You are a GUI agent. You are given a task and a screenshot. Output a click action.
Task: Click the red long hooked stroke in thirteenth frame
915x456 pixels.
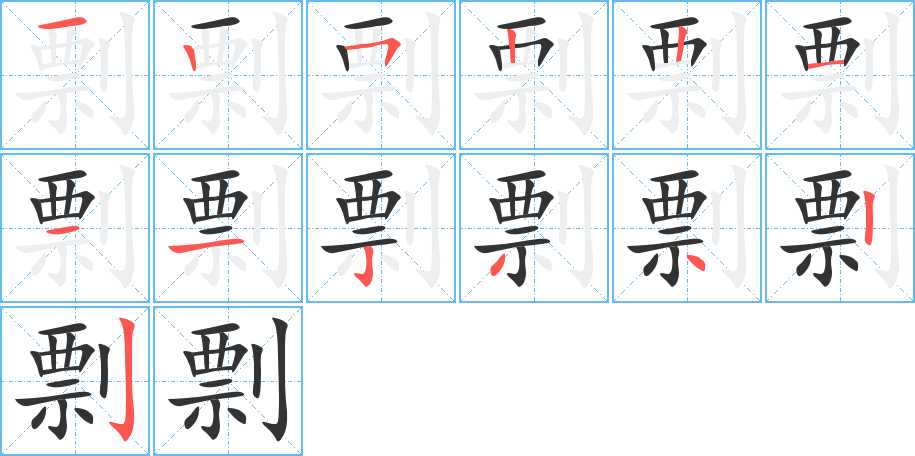click(x=127, y=380)
